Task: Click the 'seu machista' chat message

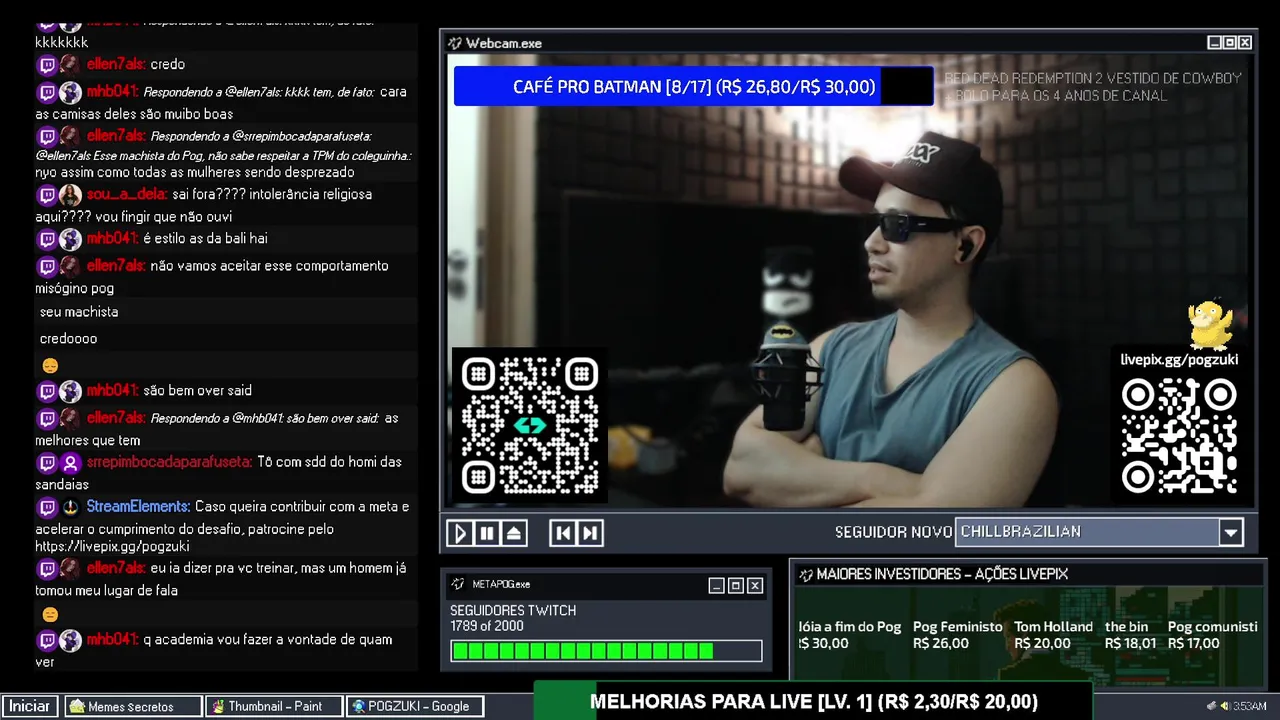Action: point(79,312)
